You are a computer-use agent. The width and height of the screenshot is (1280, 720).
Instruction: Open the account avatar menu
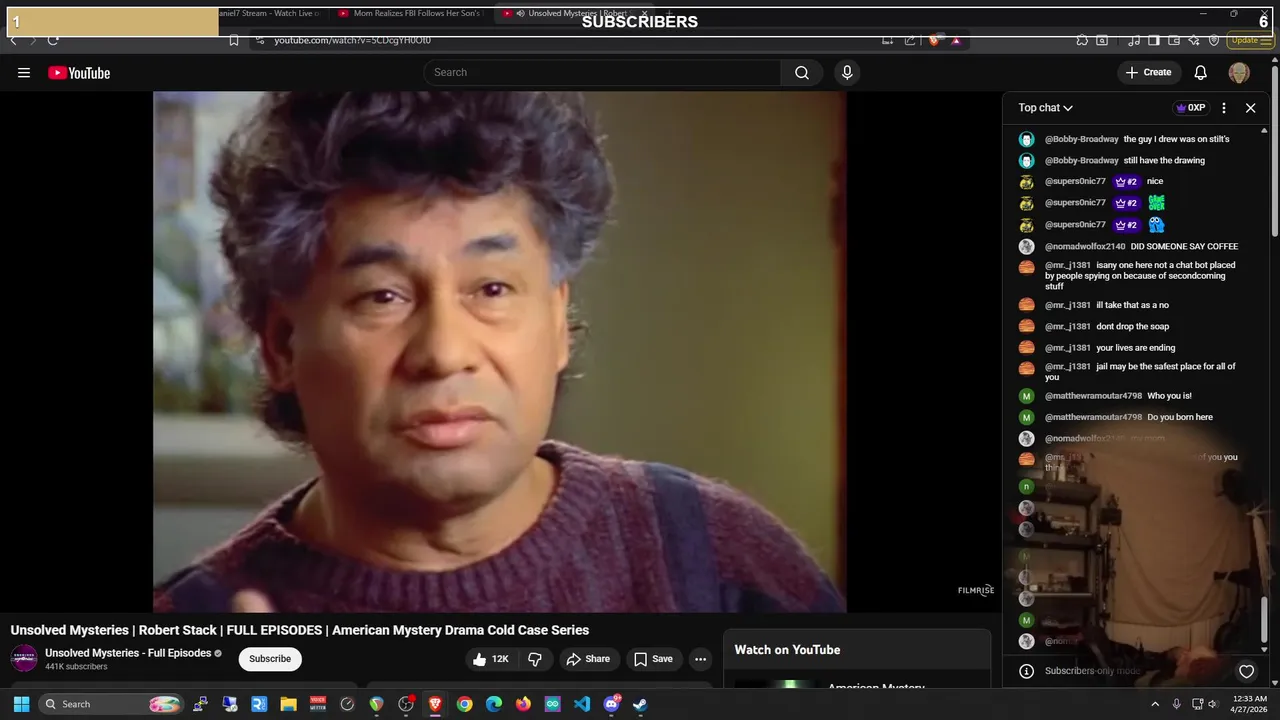coord(1239,73)
